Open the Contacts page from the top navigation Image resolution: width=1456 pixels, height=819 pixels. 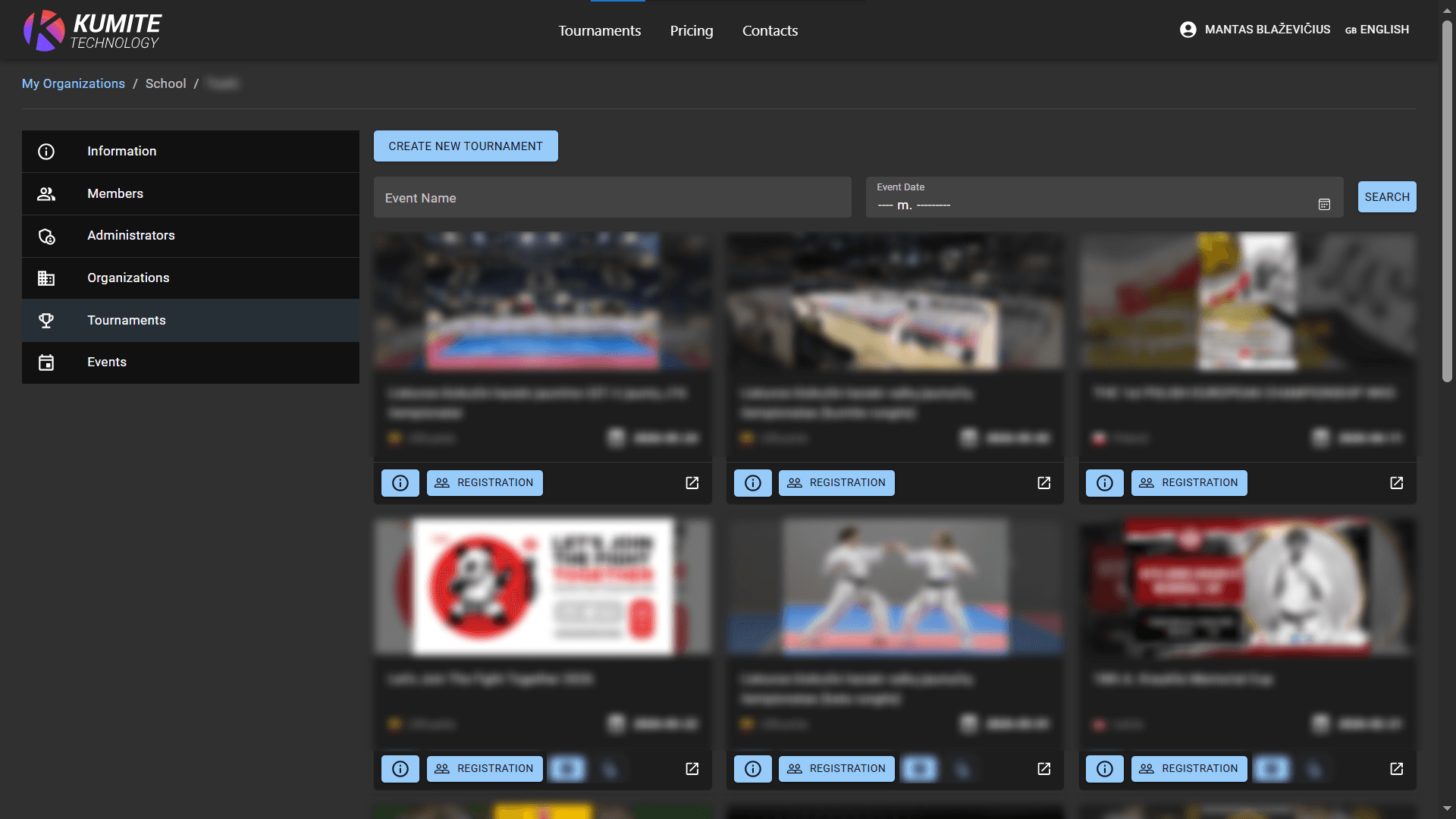click(770, 30)
